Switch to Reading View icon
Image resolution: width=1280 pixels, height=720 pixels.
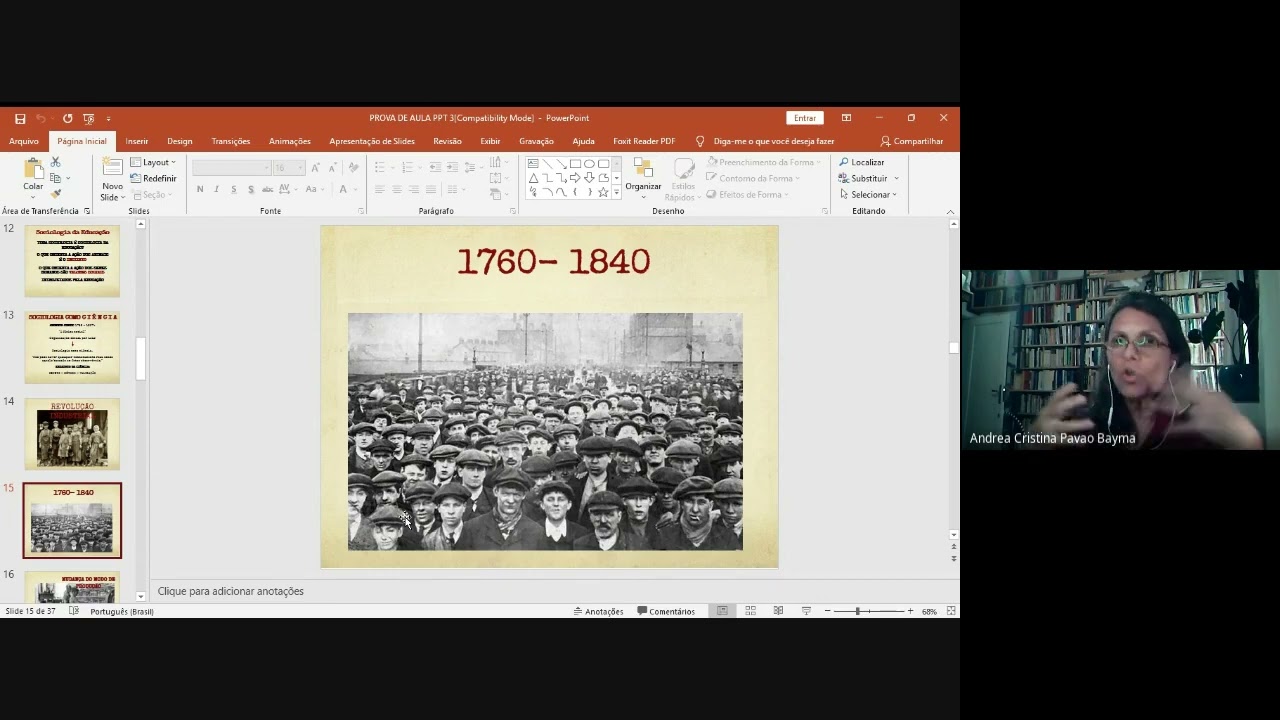(778, 611)
